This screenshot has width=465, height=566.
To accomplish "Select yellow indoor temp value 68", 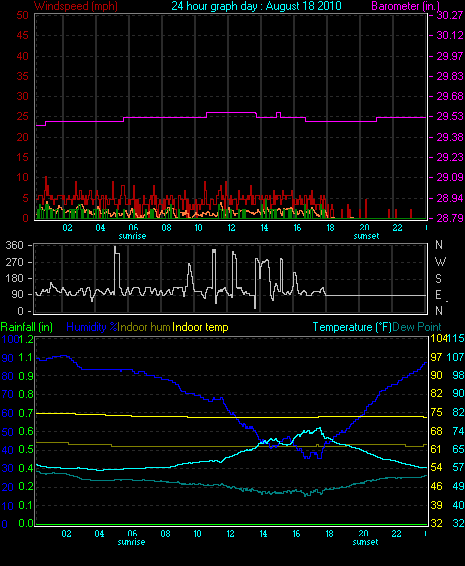I will coord(436,431).
